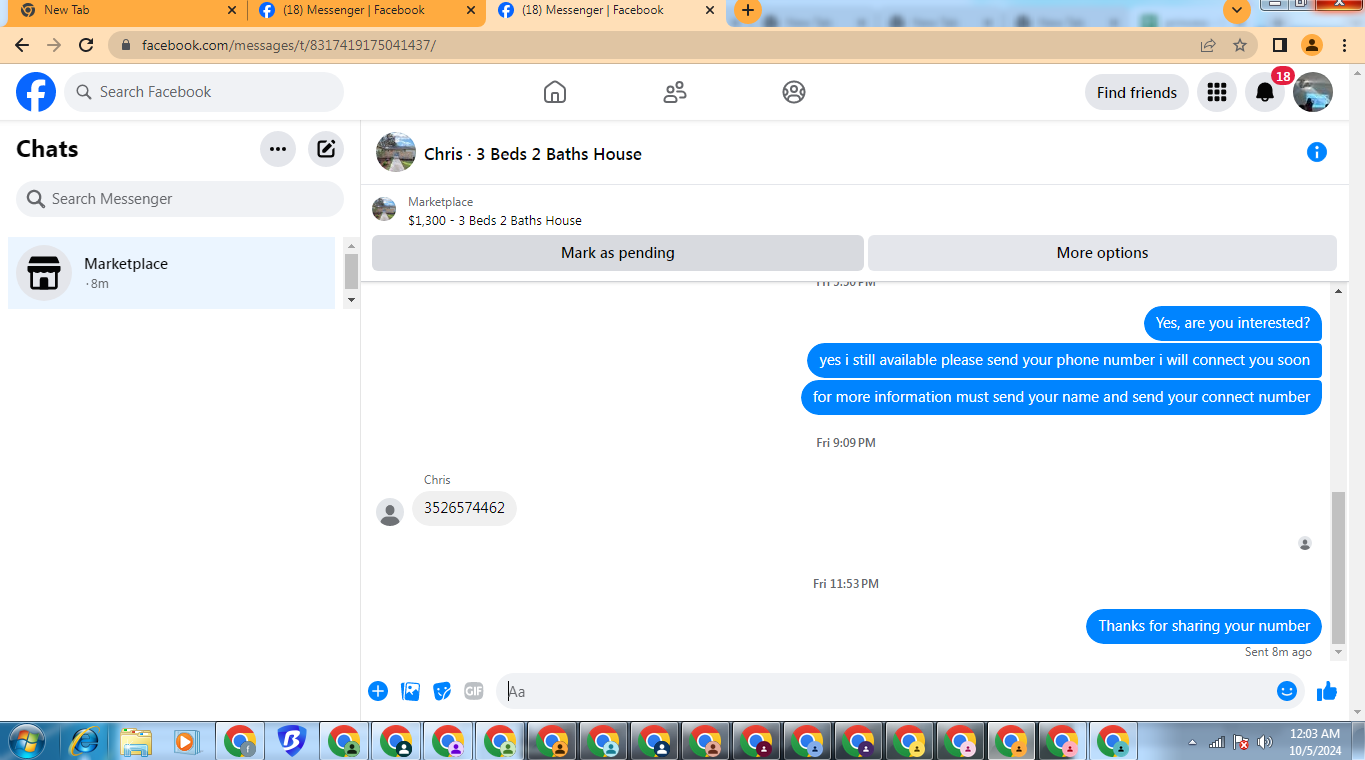Screen dimensions: 1365x760
Task: Click the Search Facebook field
Action: coord(204,92)
